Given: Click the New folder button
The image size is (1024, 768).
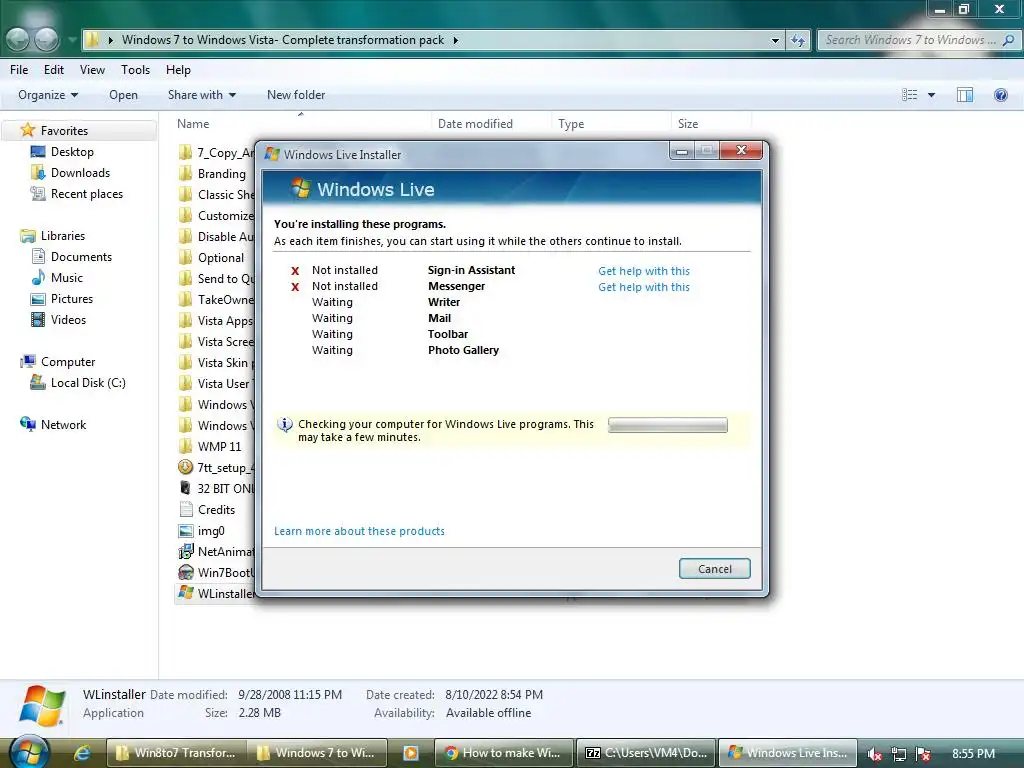Looking at the screenshot, I should tap(296, 95).
